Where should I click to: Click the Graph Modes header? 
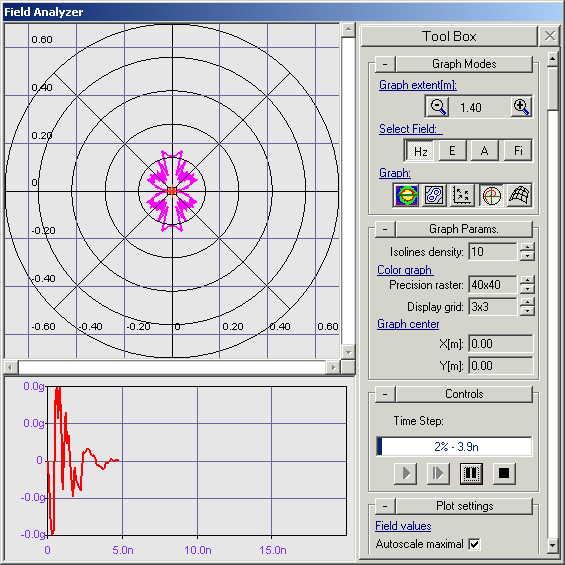(464, 64)
